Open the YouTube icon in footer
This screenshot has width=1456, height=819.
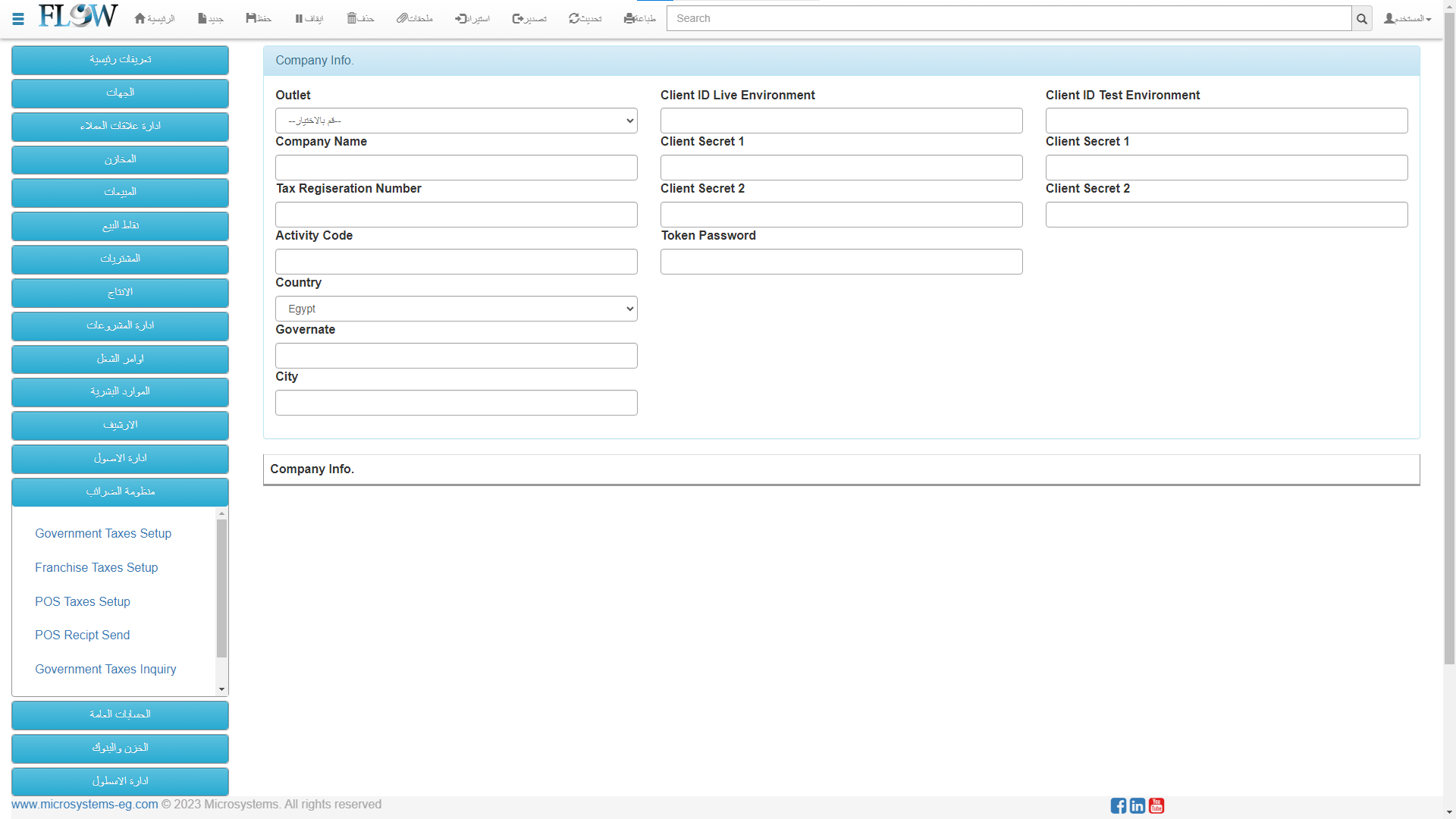pyautogui.click(x=1156, y=805)
